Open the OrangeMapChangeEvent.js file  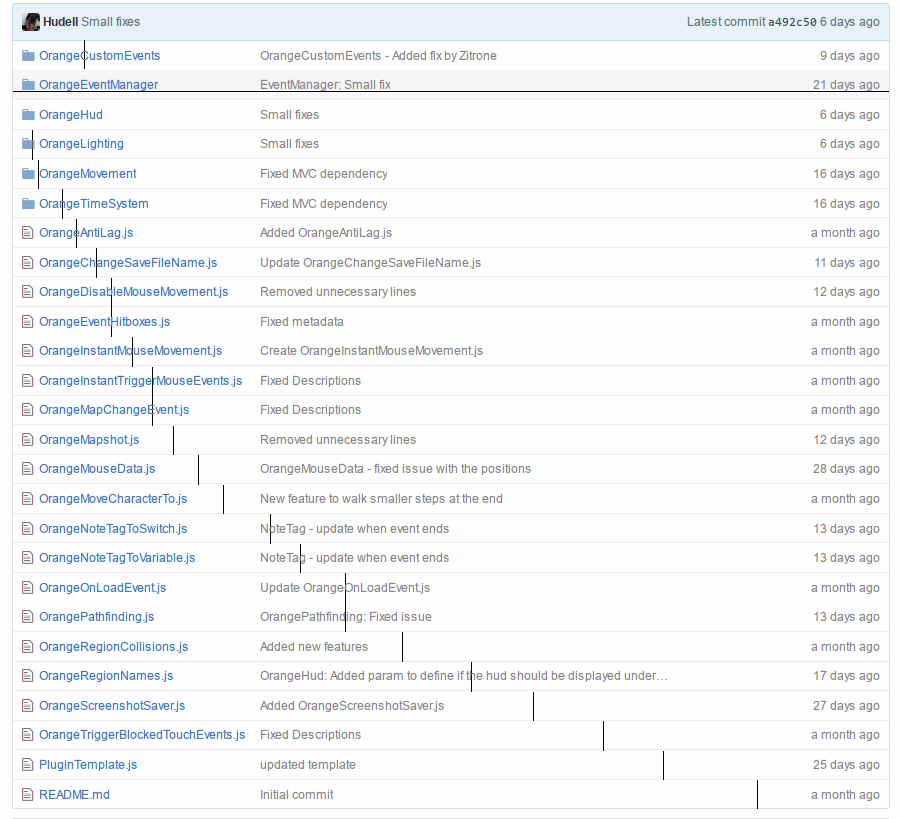[114, 410]
